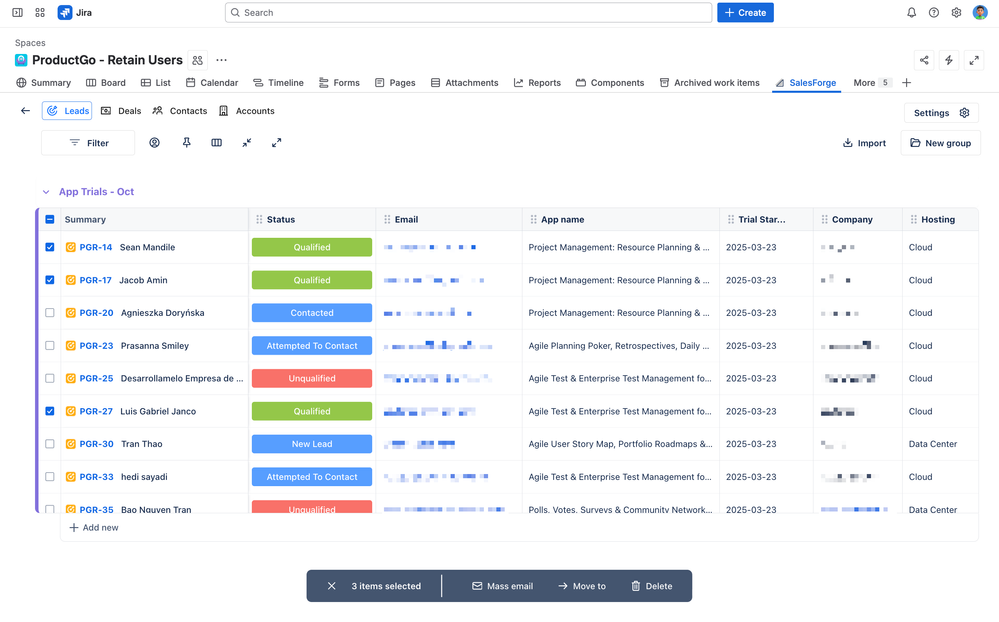Open the column layout view icon
The width and height of the screenshot is (999, 622).
(x=217, y=143)
